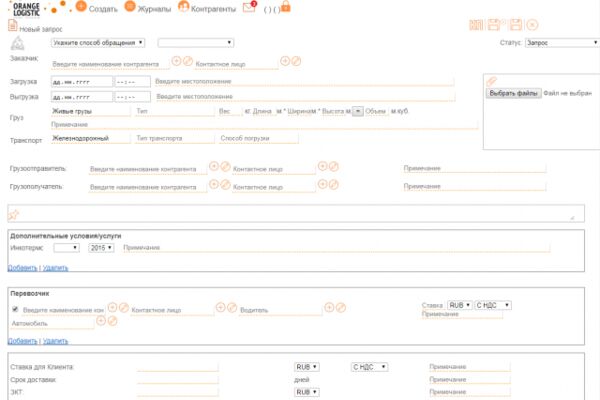Click the Грузоотправитель Примечание field
Viewport: 600px width, 400px height.
click(474, 168)
